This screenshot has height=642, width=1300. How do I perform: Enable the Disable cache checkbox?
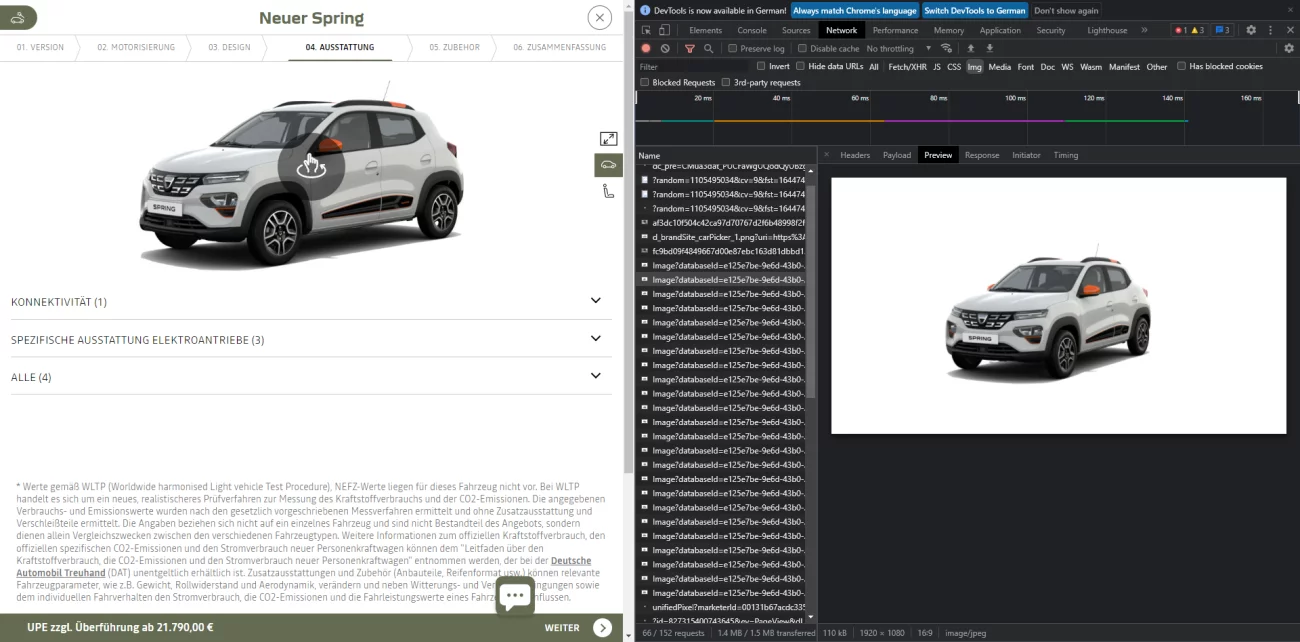802,48
